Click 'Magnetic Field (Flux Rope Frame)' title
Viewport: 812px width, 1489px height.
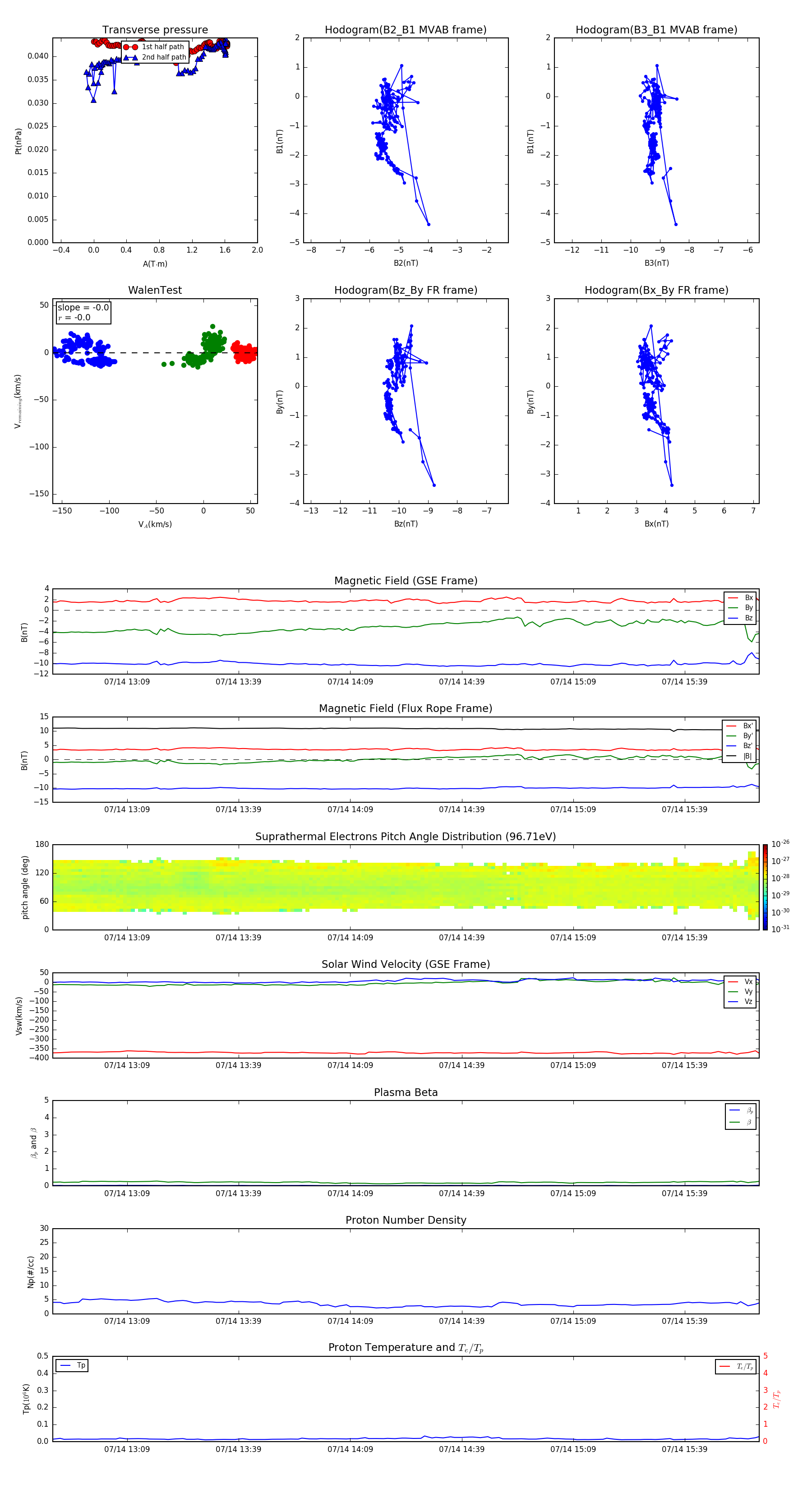pos(406,709)
